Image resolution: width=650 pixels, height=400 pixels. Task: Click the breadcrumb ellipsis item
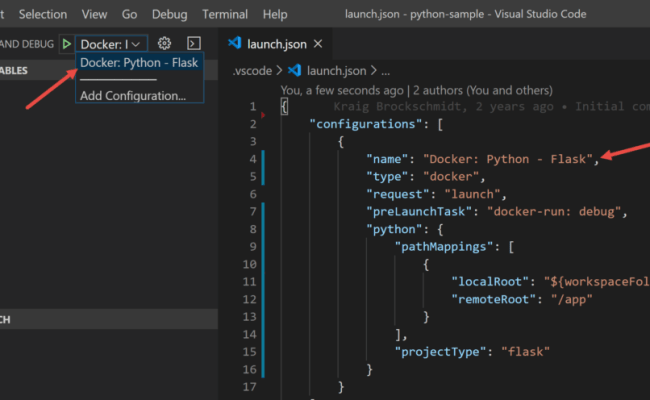[x=386, y=71]
